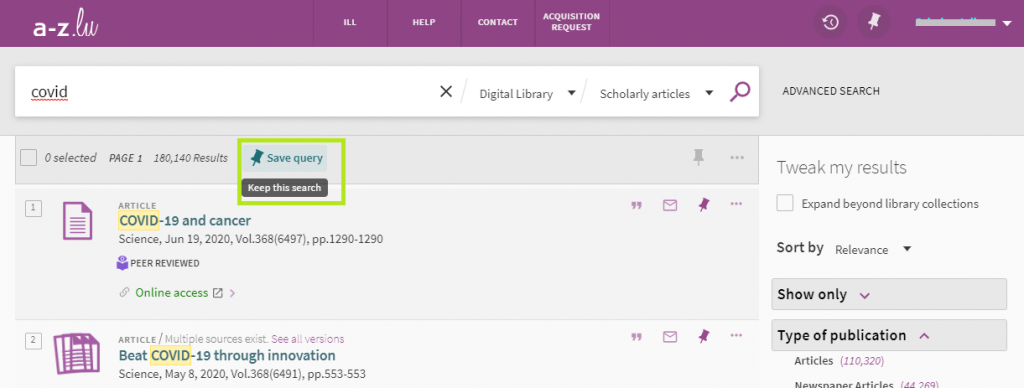
Task: Open the ILL menu item
Action: 350,23
